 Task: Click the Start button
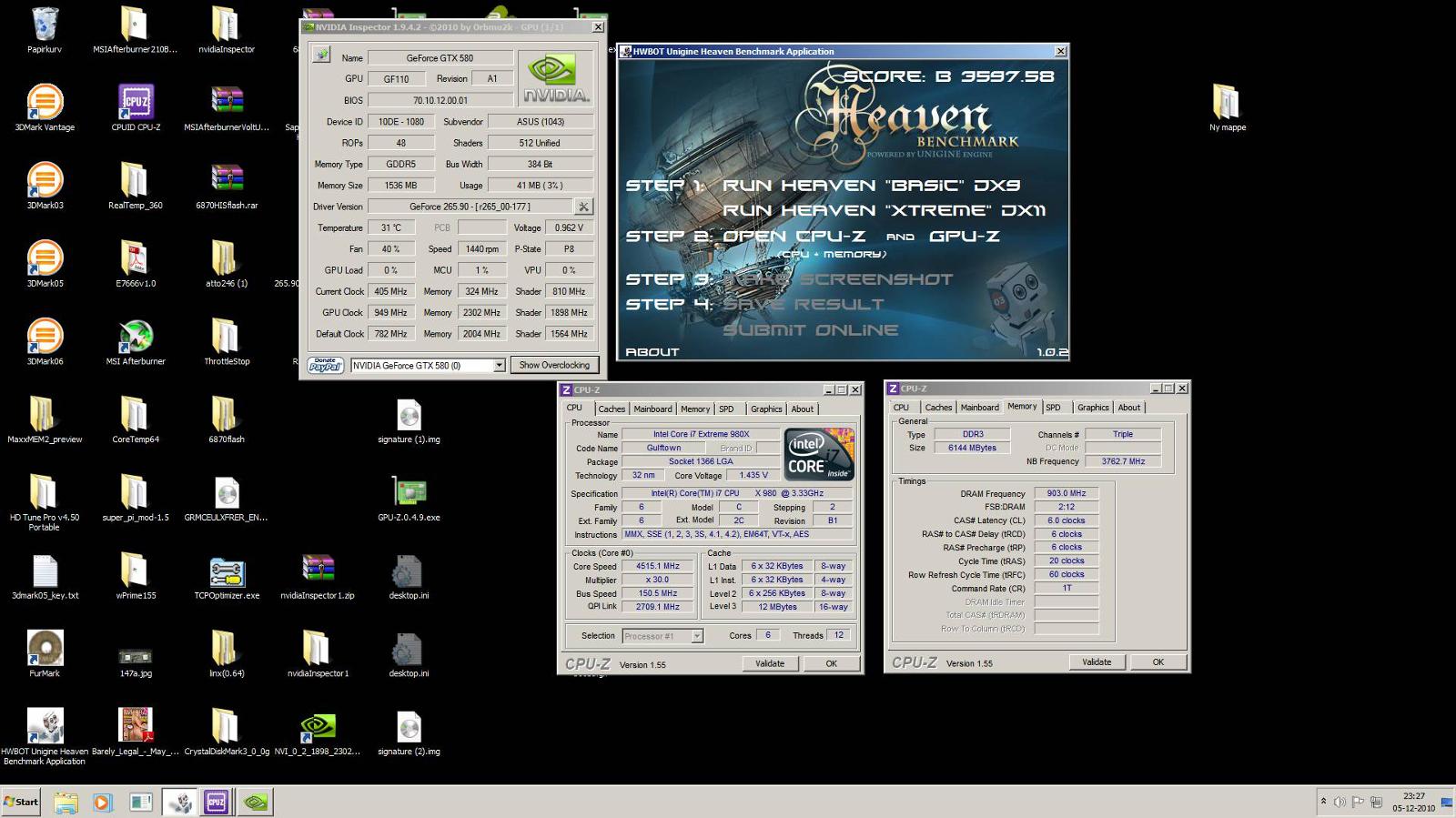pos(21,802)
